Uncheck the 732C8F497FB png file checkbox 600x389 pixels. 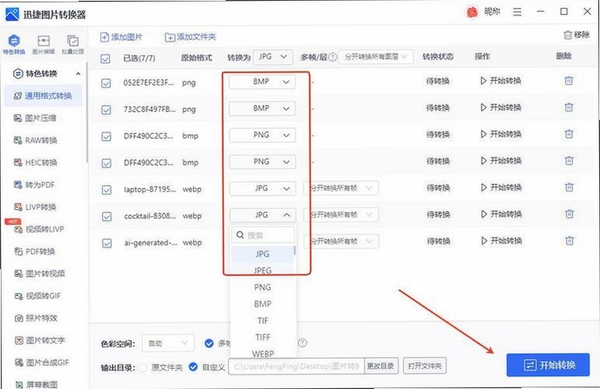pos(106,110)
